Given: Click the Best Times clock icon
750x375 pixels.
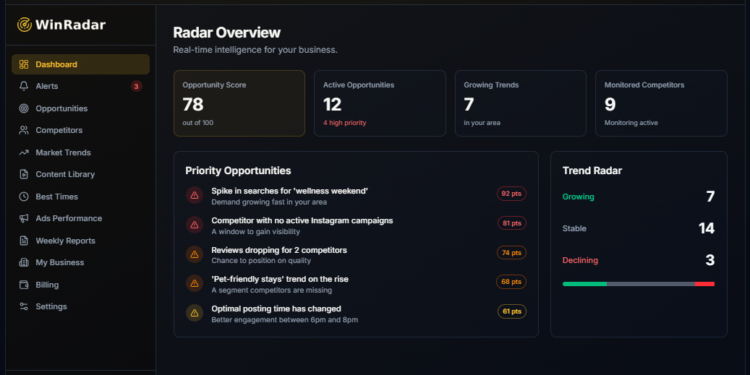Looking at the screenshot, I should click(23, 197).
